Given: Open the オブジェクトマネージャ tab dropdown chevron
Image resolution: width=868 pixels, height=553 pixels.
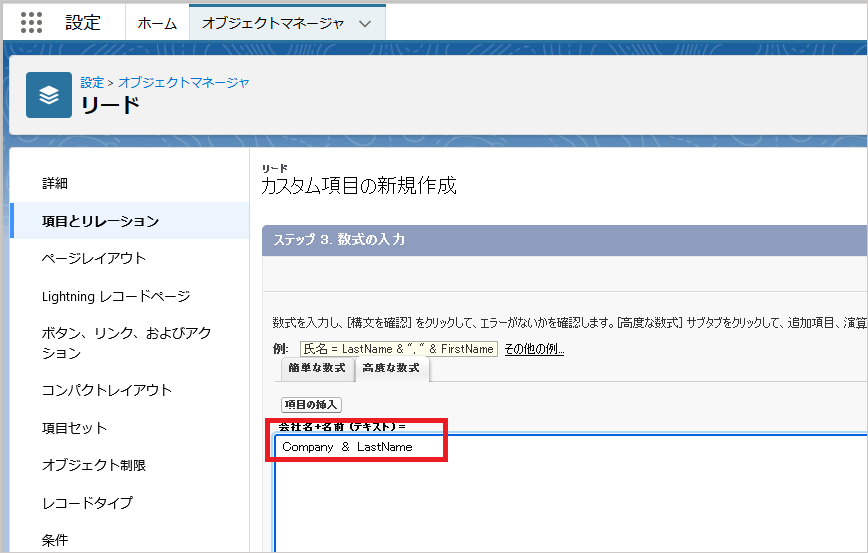Looking at the screenshot, I should pyautogui.click(x=365, y=24).
